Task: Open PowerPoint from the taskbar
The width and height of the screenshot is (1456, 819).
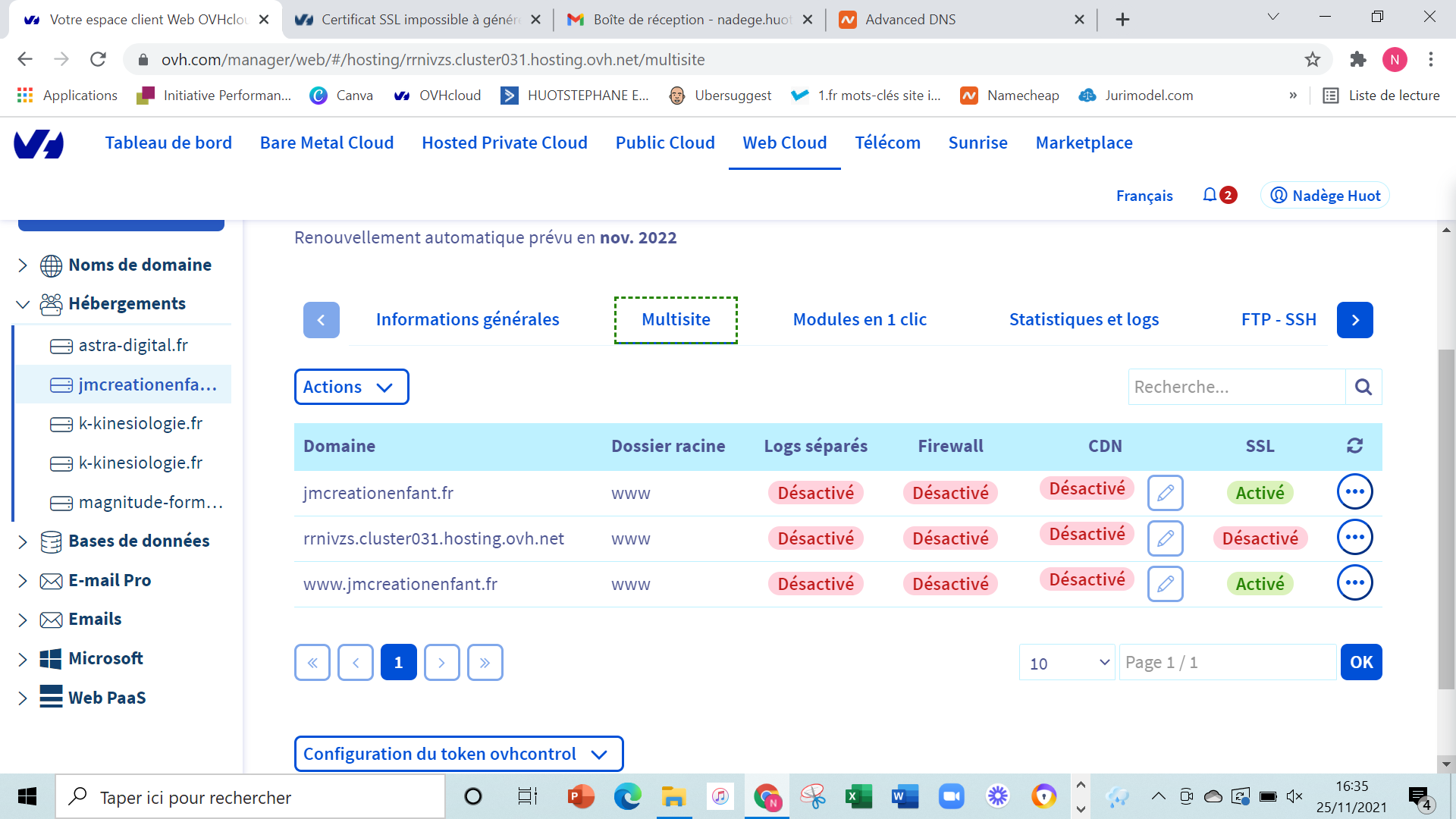Action: (580, 796)
